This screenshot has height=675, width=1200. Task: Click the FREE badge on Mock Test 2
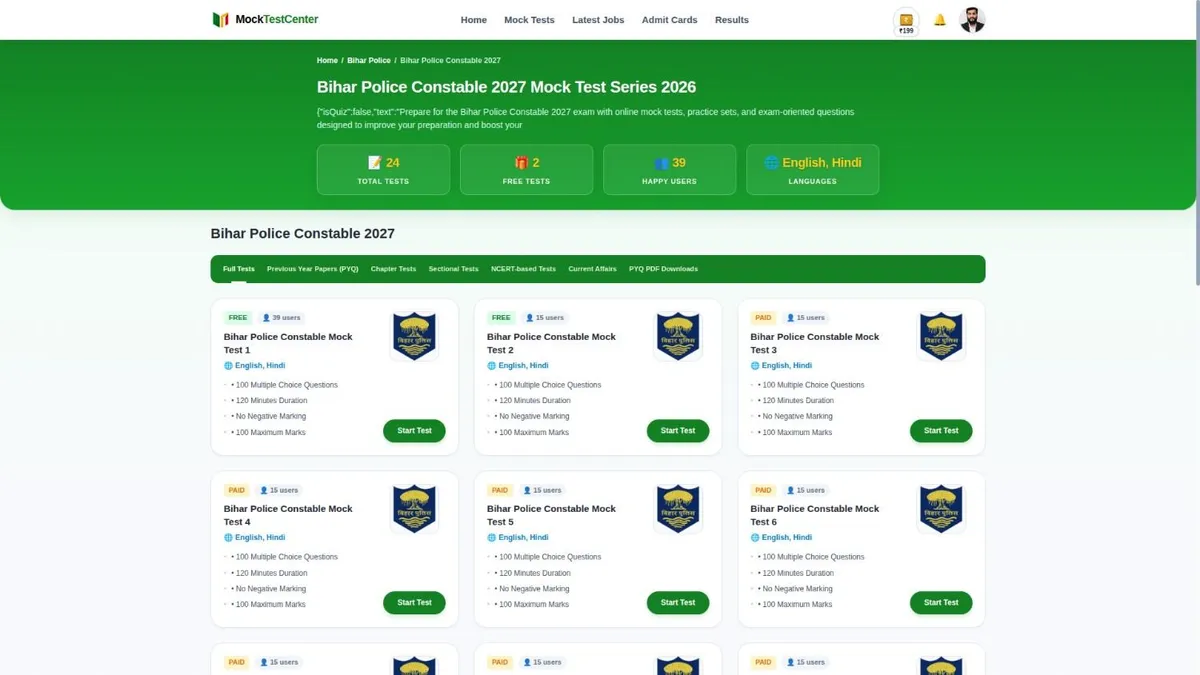(x=501, y=318)
